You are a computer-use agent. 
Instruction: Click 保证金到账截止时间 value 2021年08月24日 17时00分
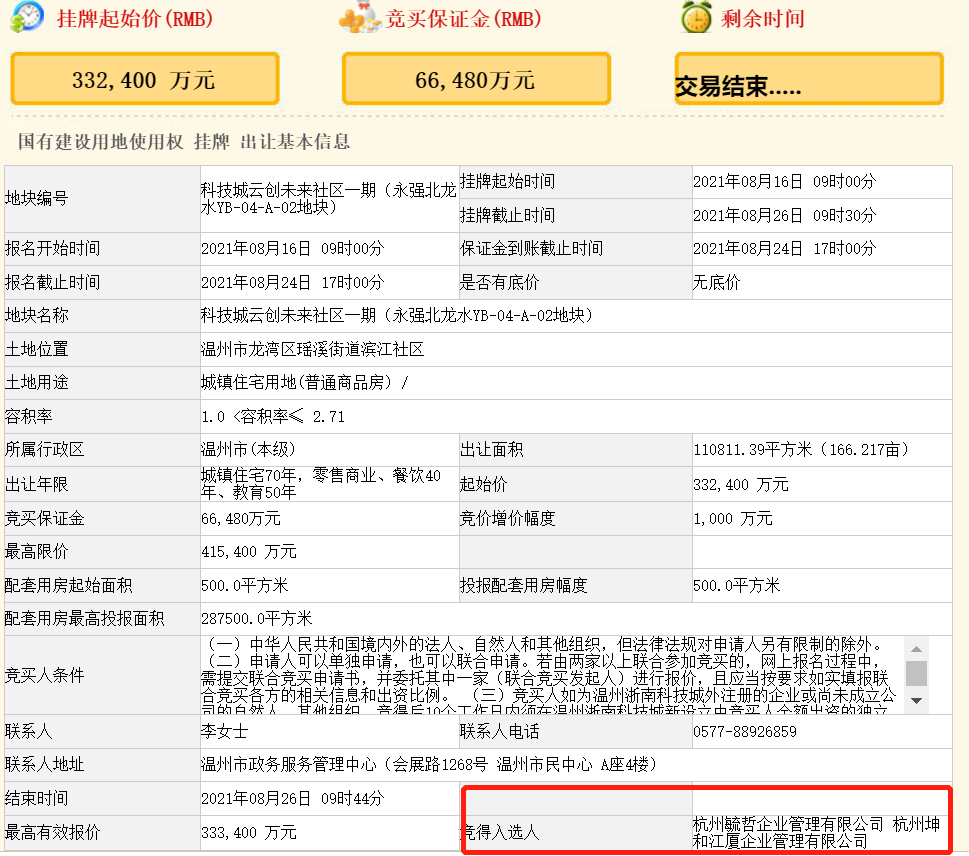784,248
